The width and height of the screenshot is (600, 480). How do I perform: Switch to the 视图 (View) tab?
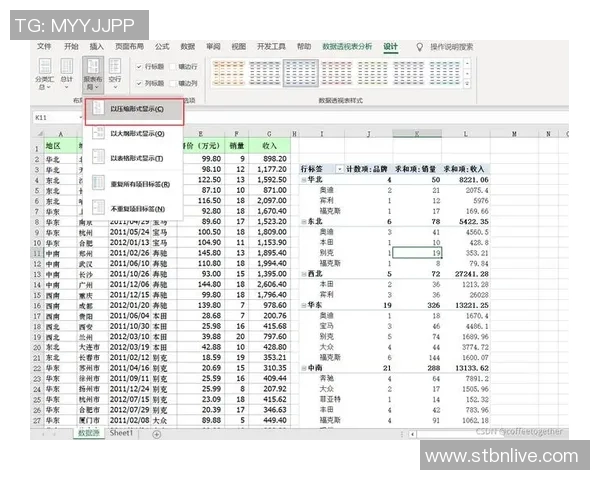pyautogui.click(x=238, y=46)
